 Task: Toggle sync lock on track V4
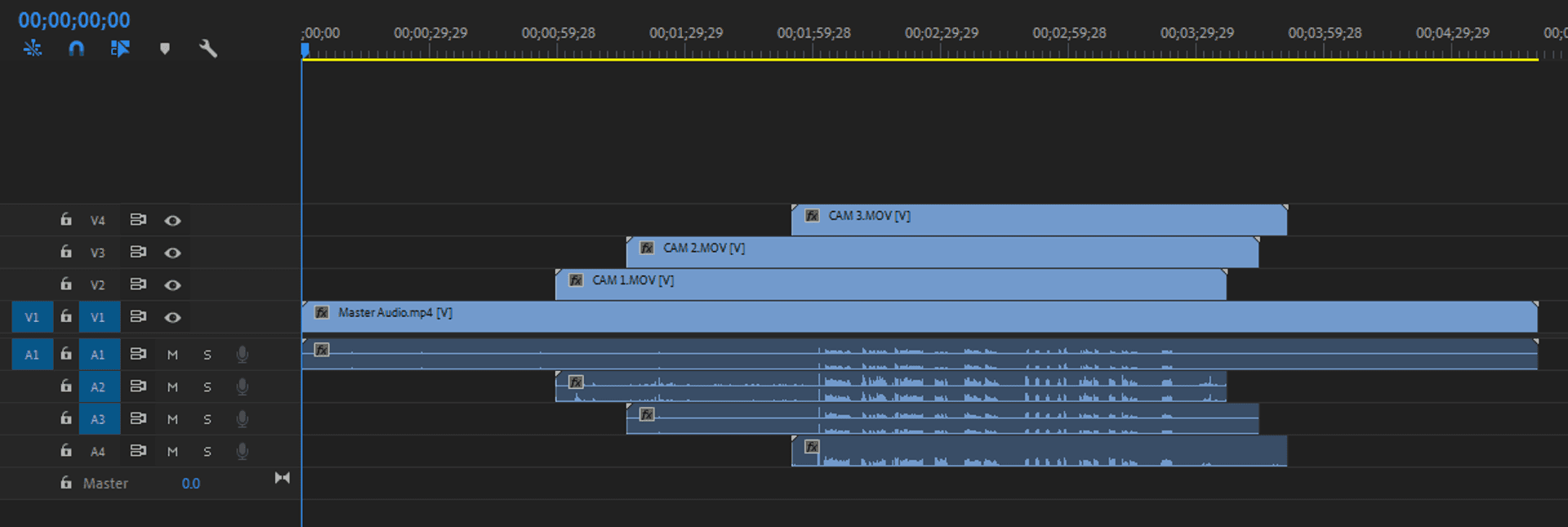[x=138, y=220]
